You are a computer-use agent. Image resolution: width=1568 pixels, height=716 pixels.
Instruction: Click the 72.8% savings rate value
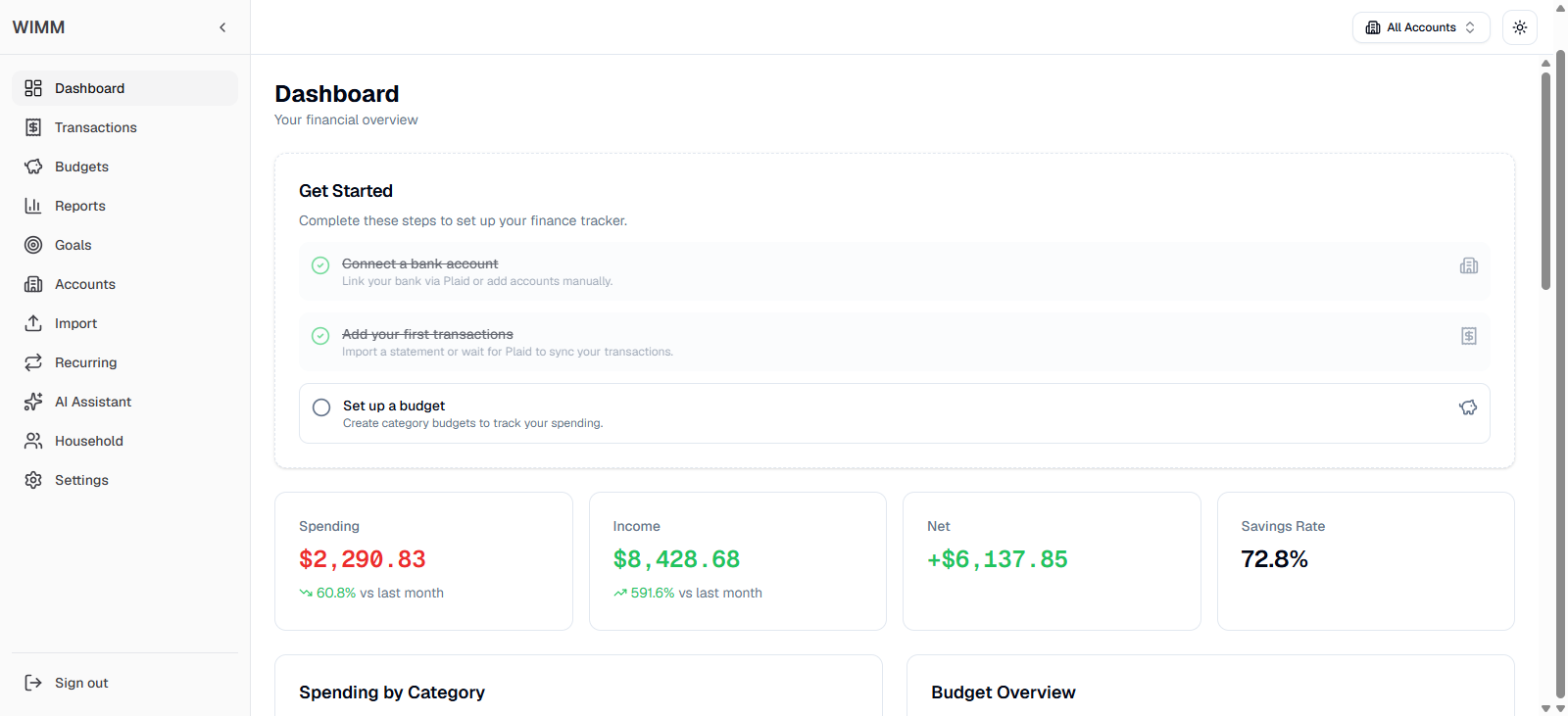click(1274, 559)
